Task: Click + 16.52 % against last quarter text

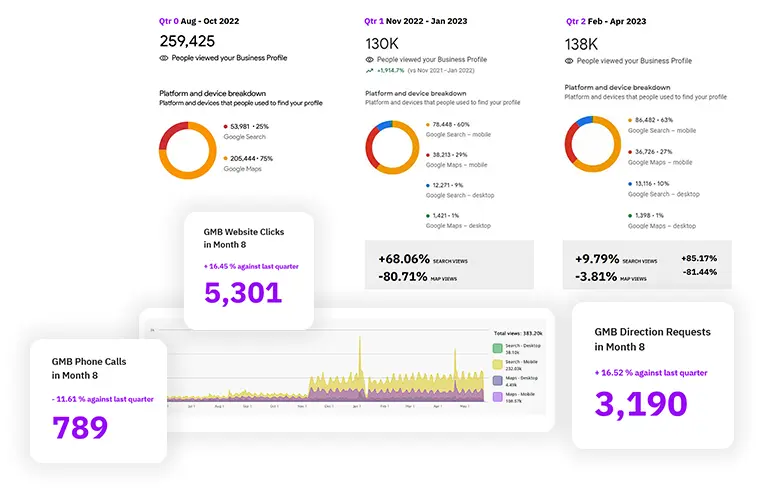Action: pos(651,373)
